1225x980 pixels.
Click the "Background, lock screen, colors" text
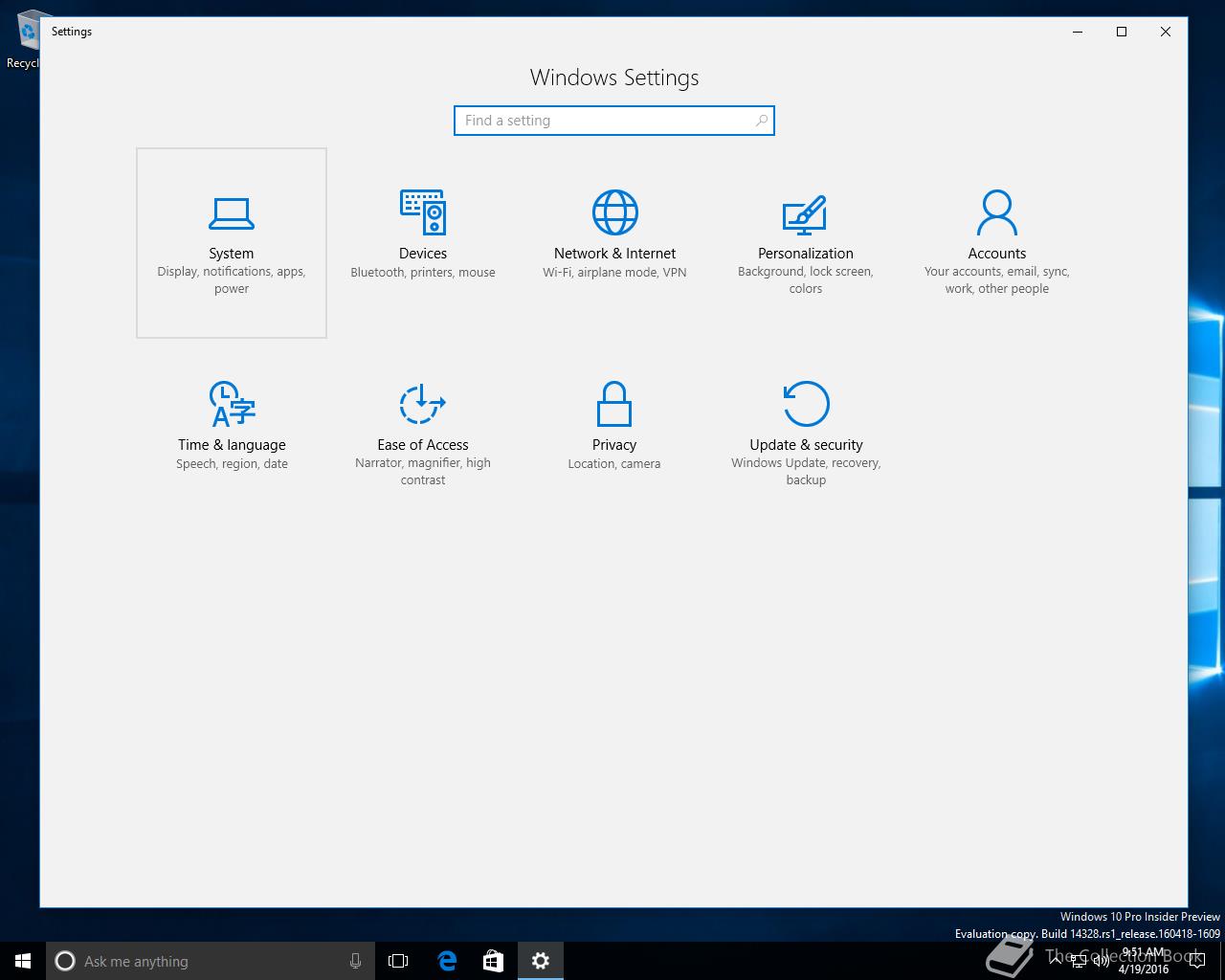pos(806,280)
